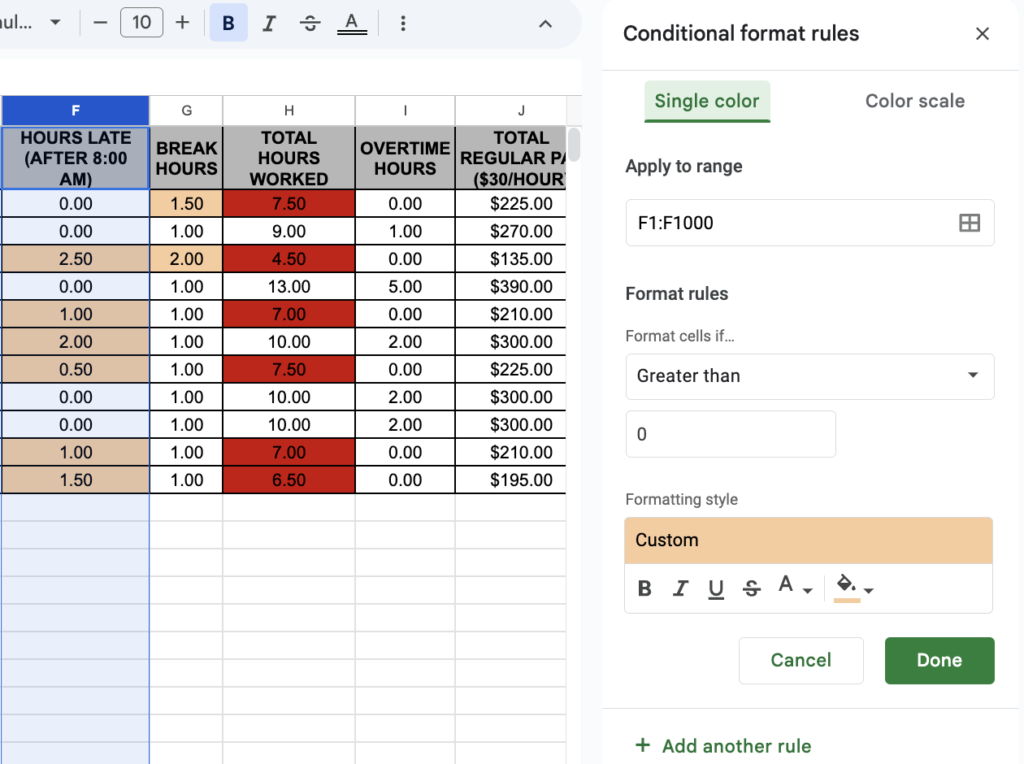This screenshot has width=1024, height=764.
Task: Click the condition value field containing 0
Action: (x=731, y=434)
